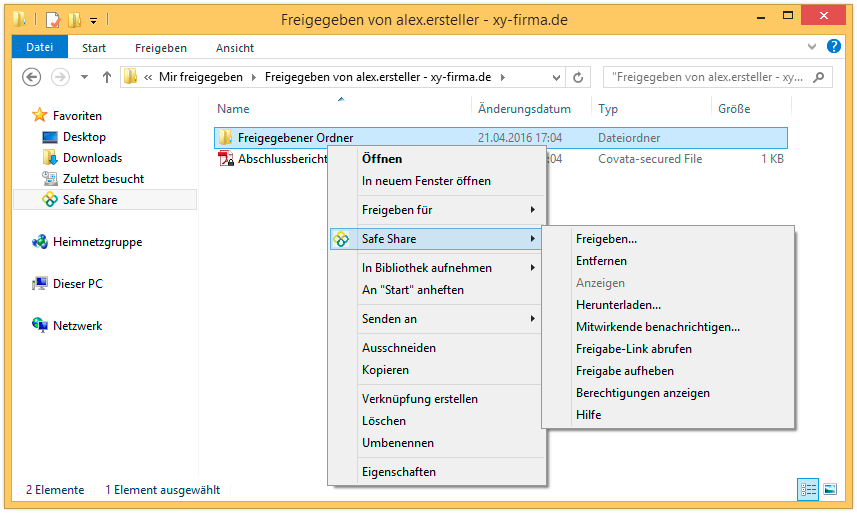Open the window system menu icon
857x513 pixels.
point(20,20)
